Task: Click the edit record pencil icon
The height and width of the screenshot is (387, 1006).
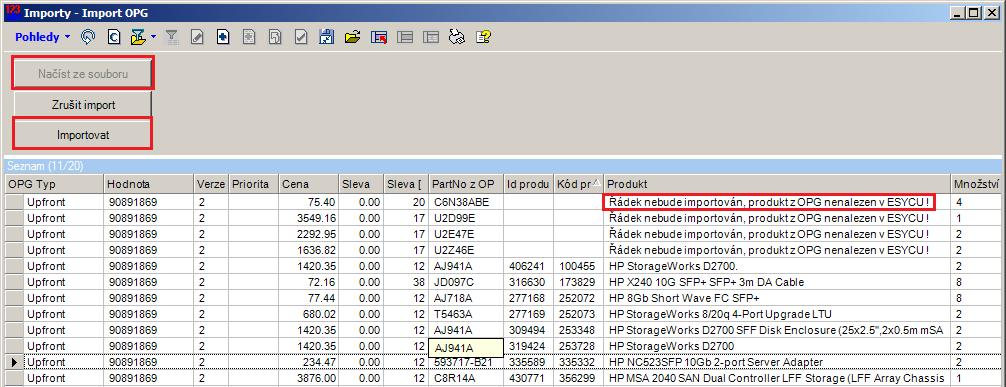Action: 198,37
